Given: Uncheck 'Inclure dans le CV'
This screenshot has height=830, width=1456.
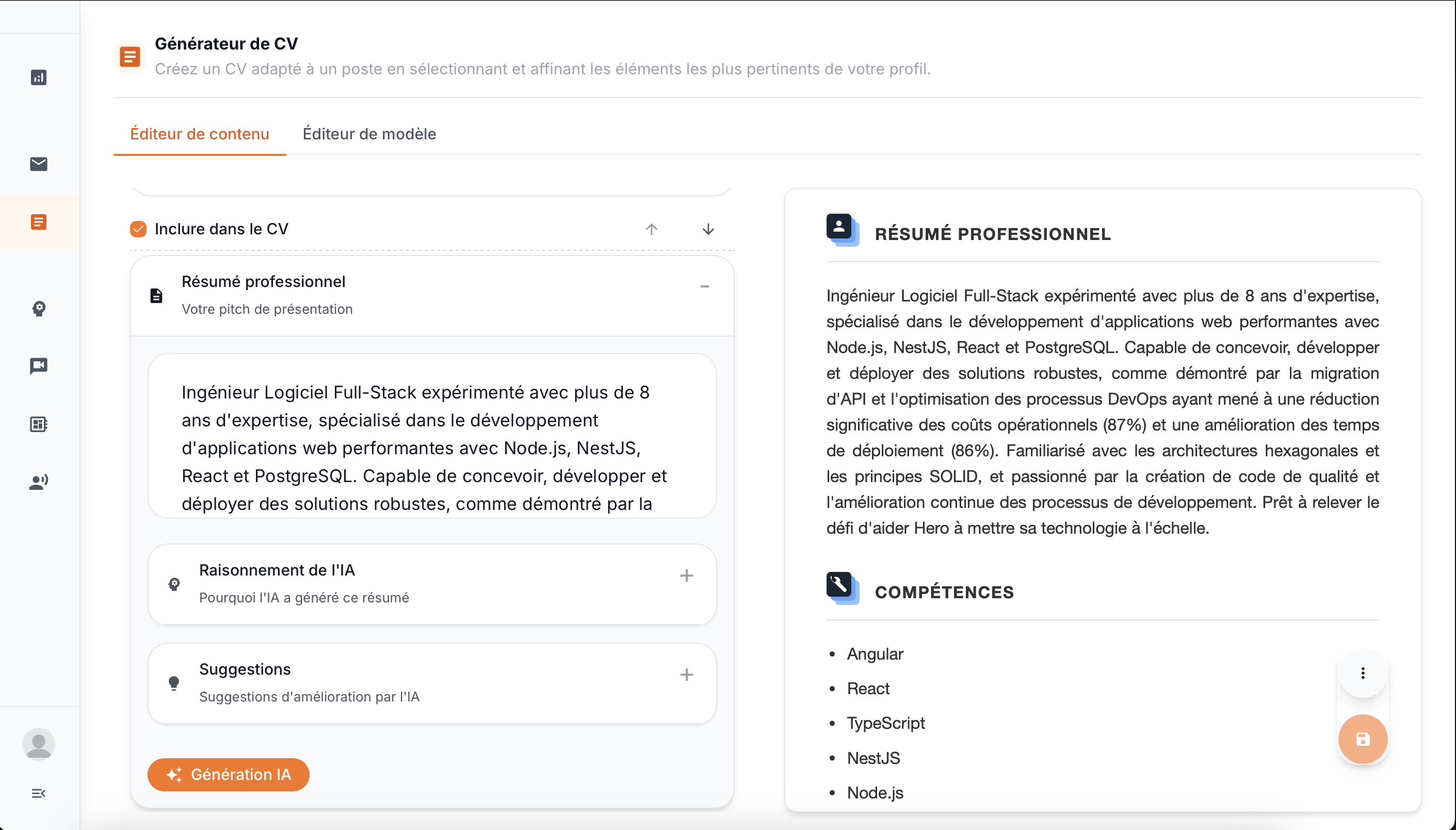Looking at the screenshot, I should [x=138, y=229].
